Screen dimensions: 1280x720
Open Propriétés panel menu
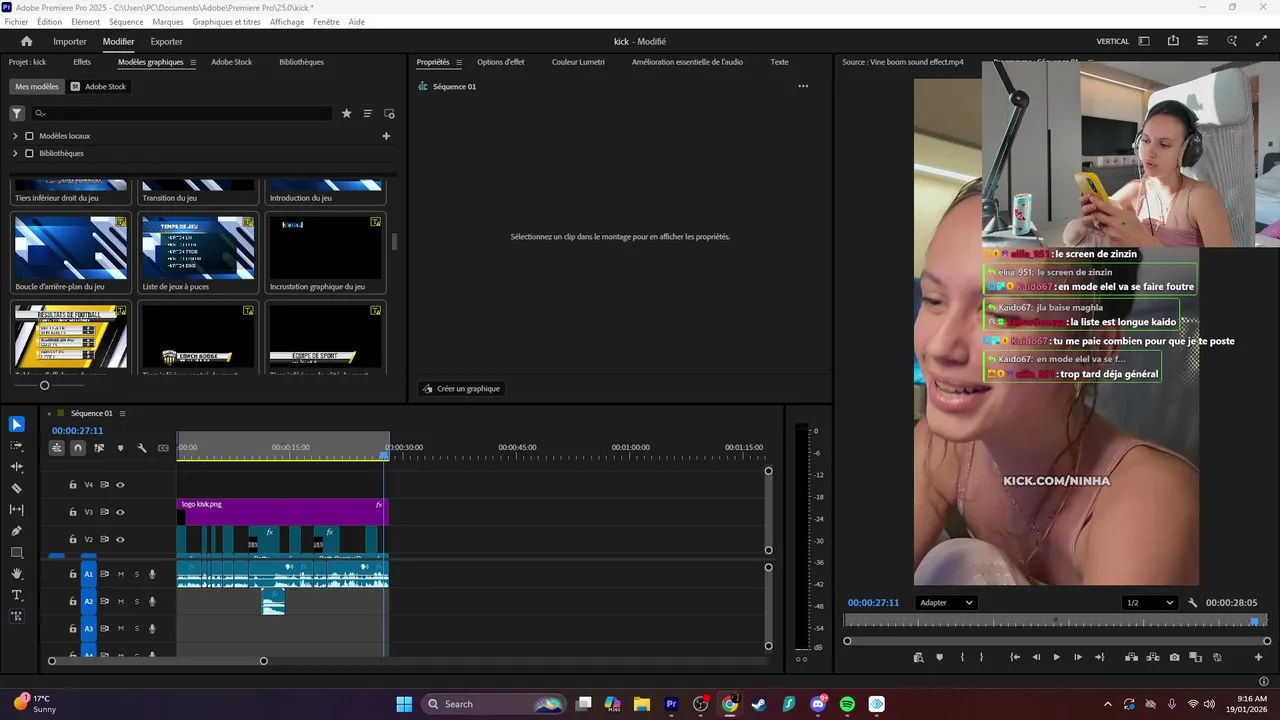coord(459,62)
